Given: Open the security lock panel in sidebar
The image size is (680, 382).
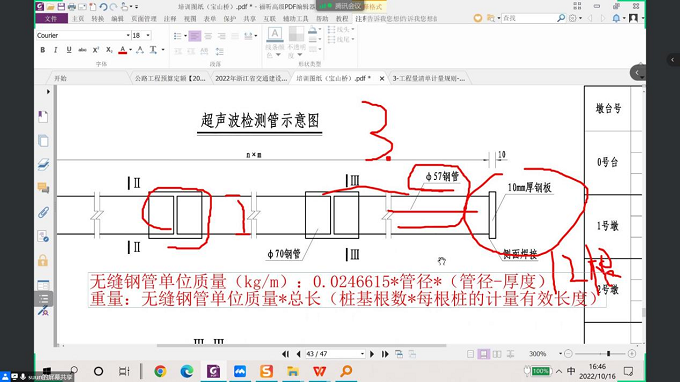Looking at the screenshot, I should point(43,261).
